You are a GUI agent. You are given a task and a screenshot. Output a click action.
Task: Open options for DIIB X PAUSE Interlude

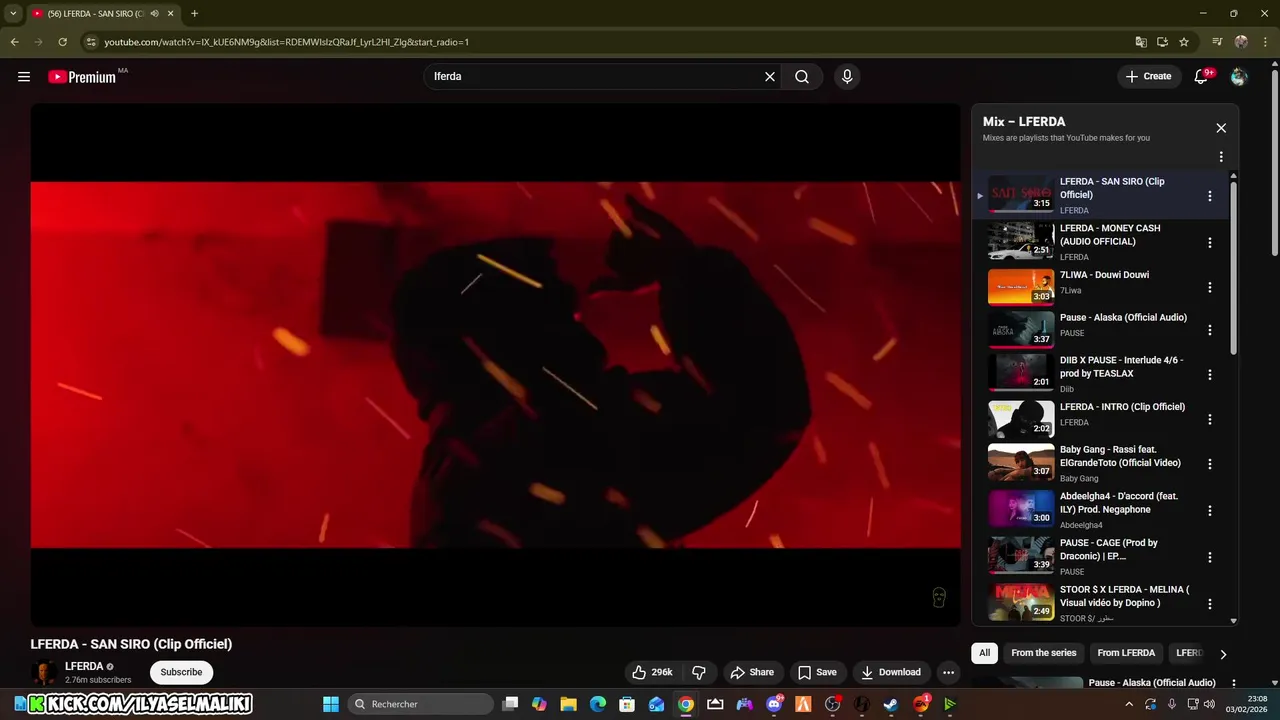pos(1210,375)
